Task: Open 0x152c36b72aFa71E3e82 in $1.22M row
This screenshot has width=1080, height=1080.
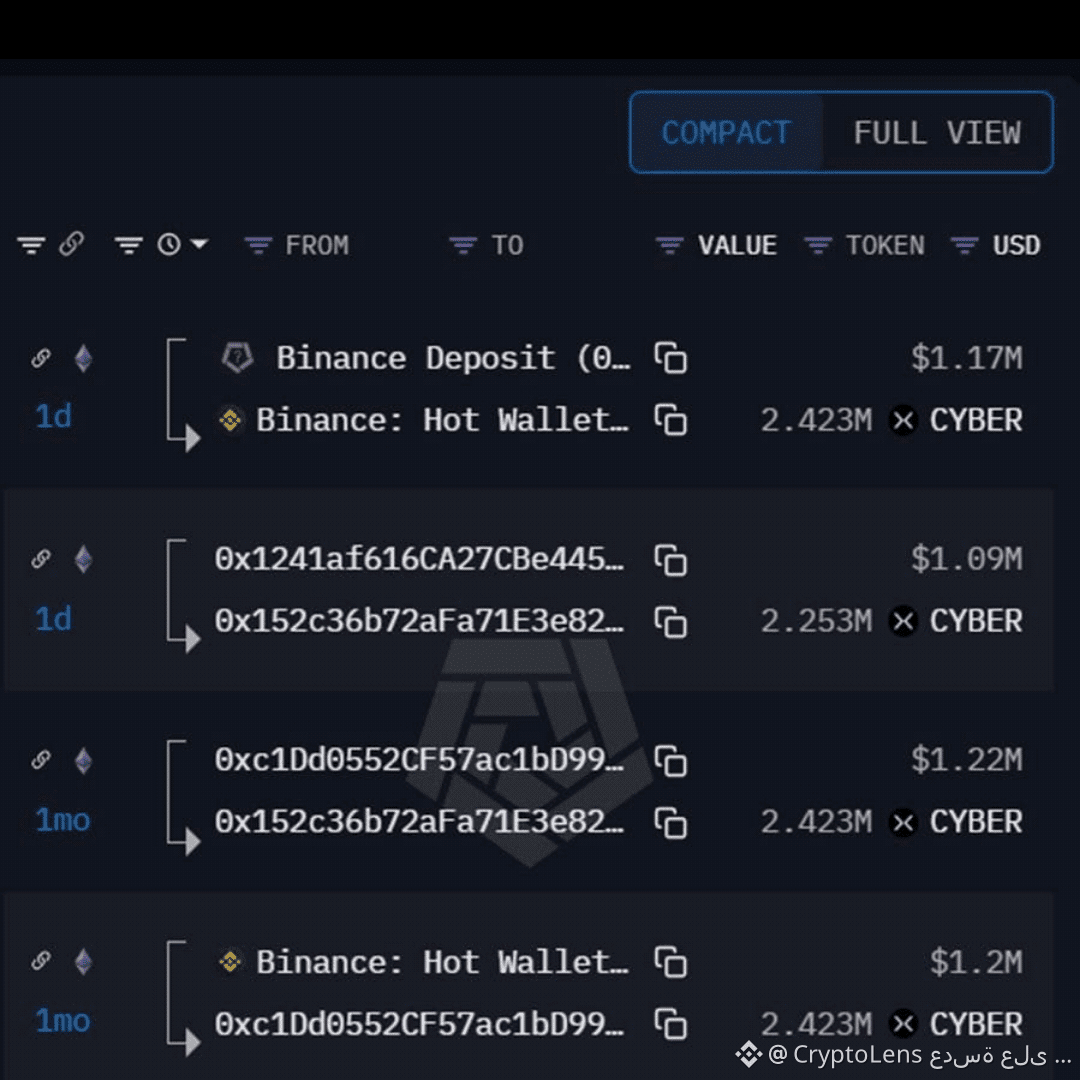Action: [x=419, y=822]
